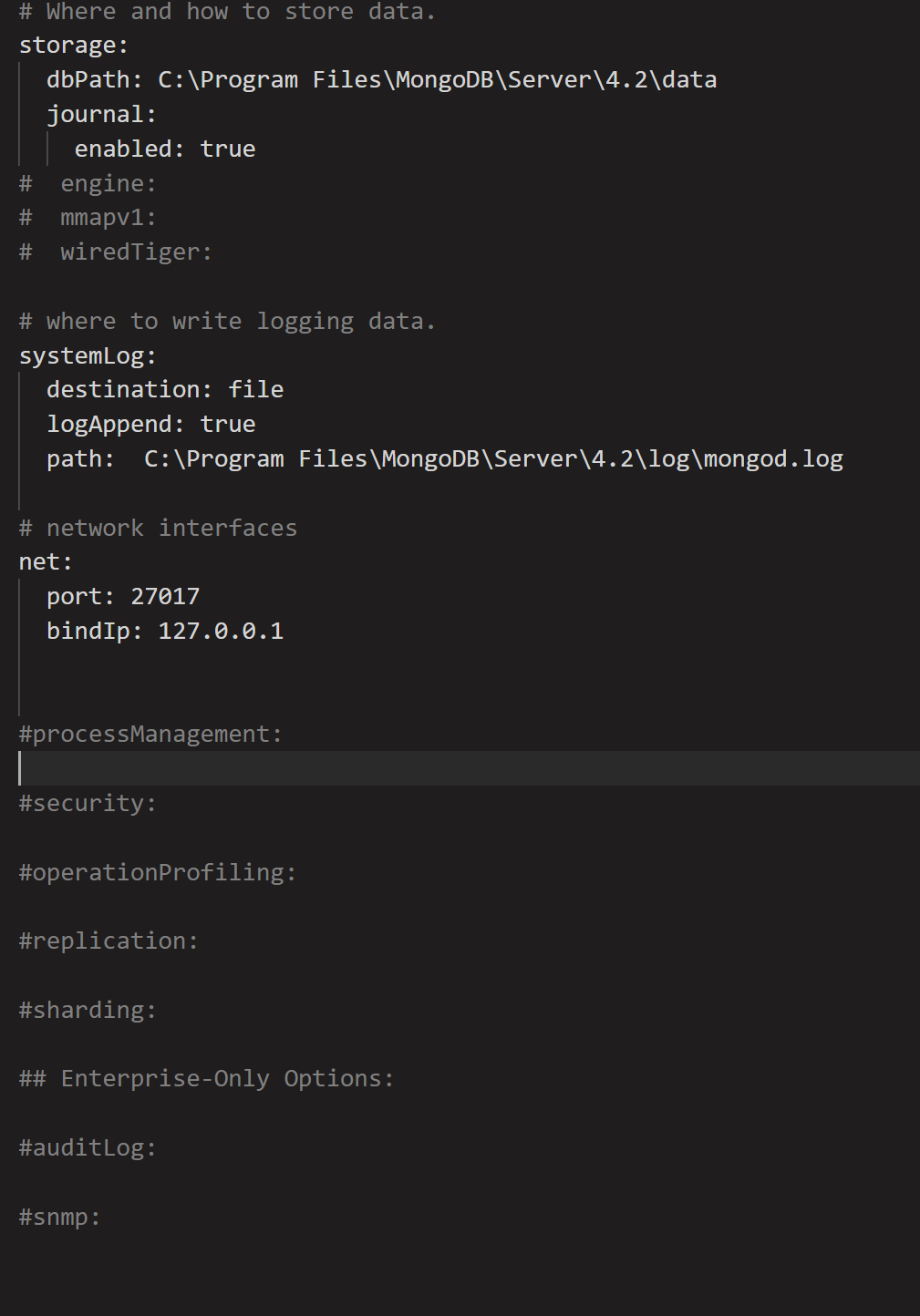The image size is (920, 1316).
Task: Click the commented engine: line
Action: (x=108, y=184)
